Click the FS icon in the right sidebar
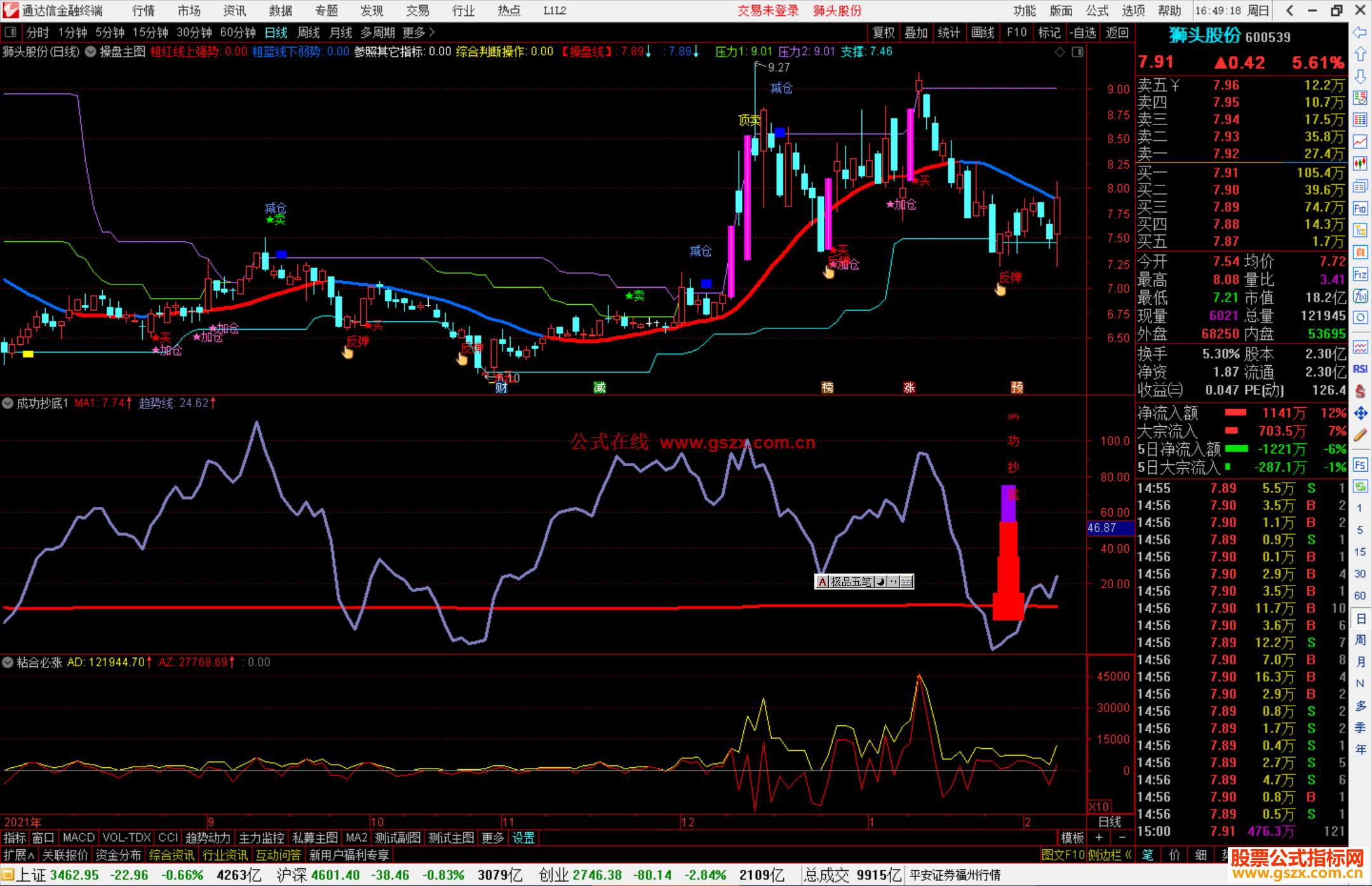Viewport: 1372px width, 886px height. pos(1360,465)
